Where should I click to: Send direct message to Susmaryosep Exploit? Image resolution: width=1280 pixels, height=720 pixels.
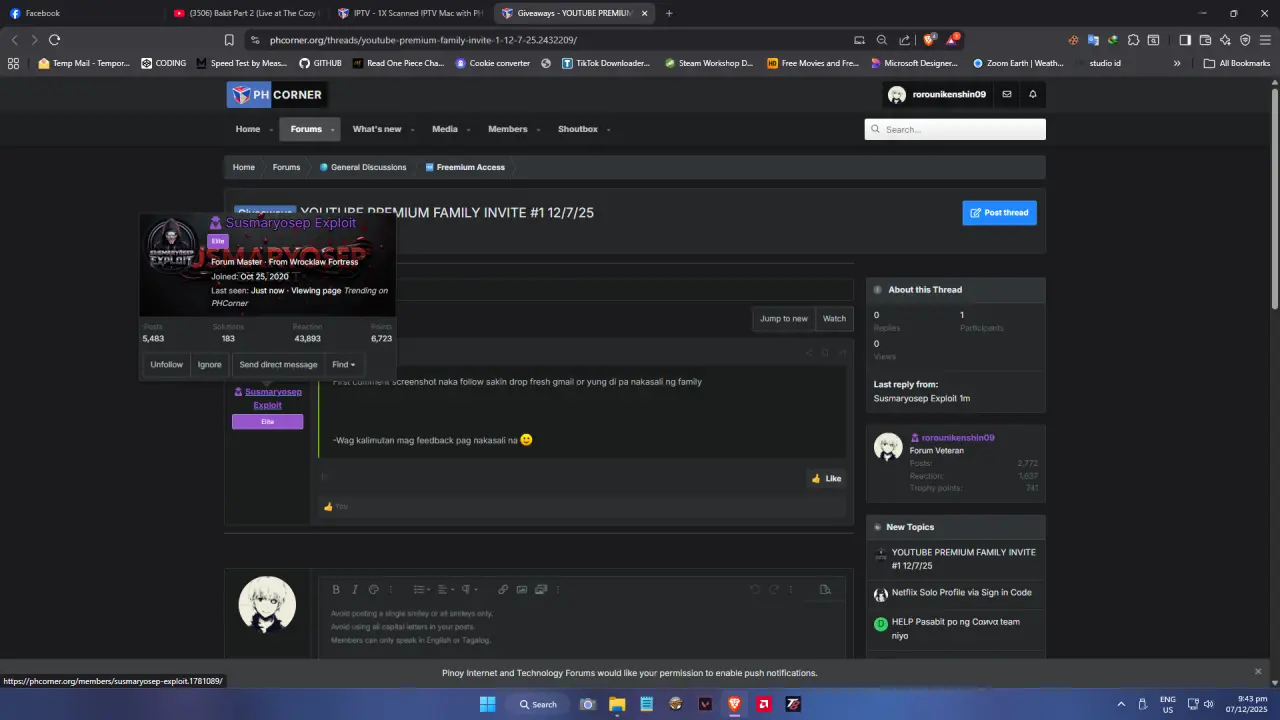[x=278, y=364]
